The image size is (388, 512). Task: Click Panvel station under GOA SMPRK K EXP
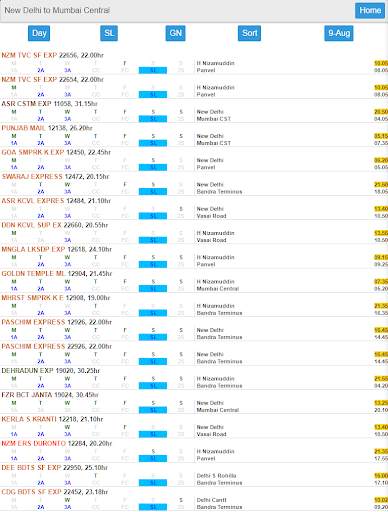(x=206, y=167)
